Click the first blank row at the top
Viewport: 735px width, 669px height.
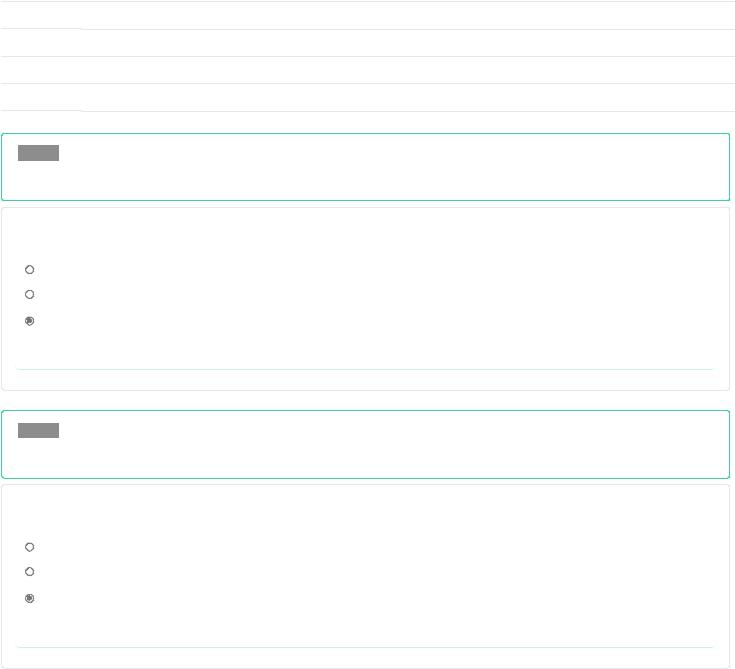click(368, 15)
